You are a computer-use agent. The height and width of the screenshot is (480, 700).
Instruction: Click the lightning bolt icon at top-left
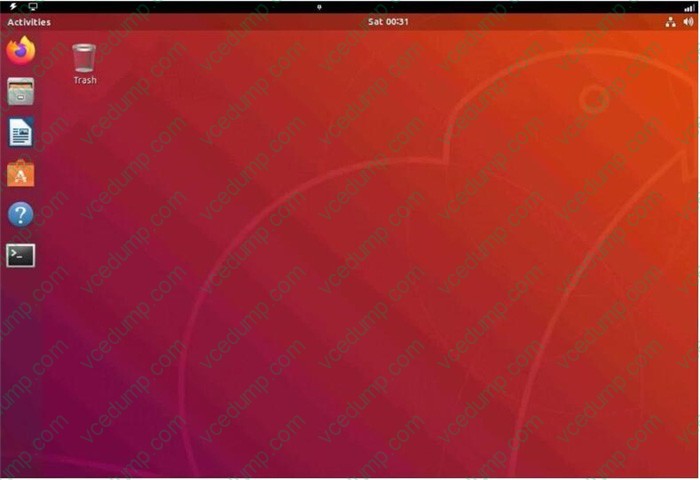click(13, 6)
